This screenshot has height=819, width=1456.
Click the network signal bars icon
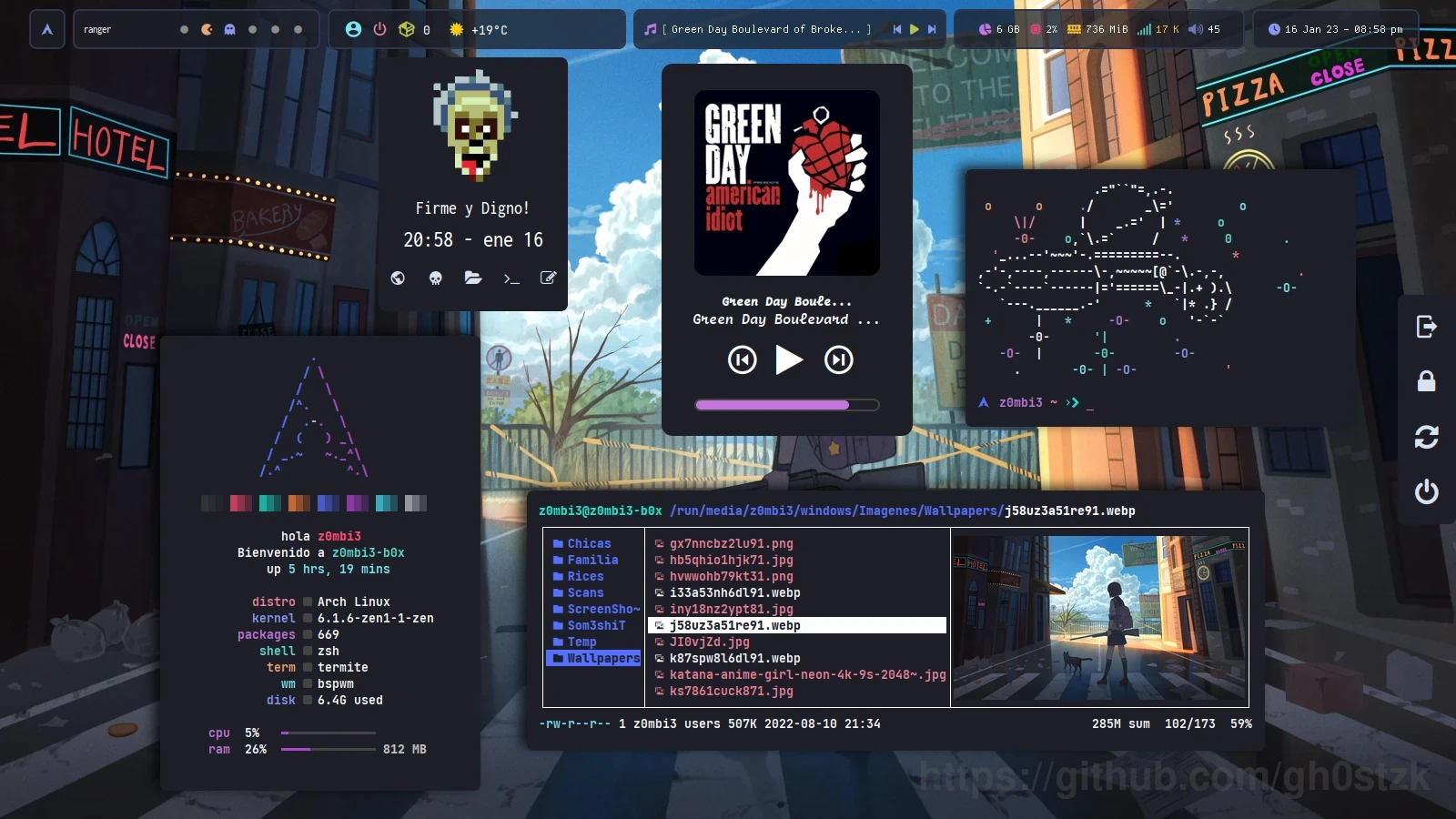[1144, 29]
